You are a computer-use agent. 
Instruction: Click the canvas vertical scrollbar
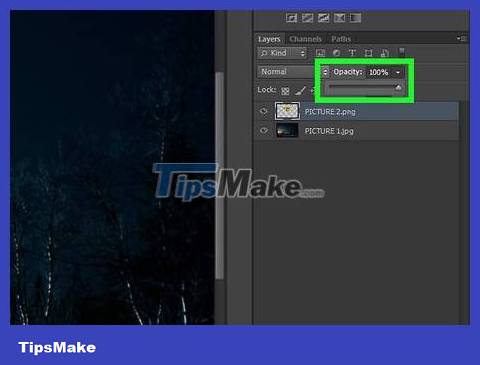coord(220,175)
